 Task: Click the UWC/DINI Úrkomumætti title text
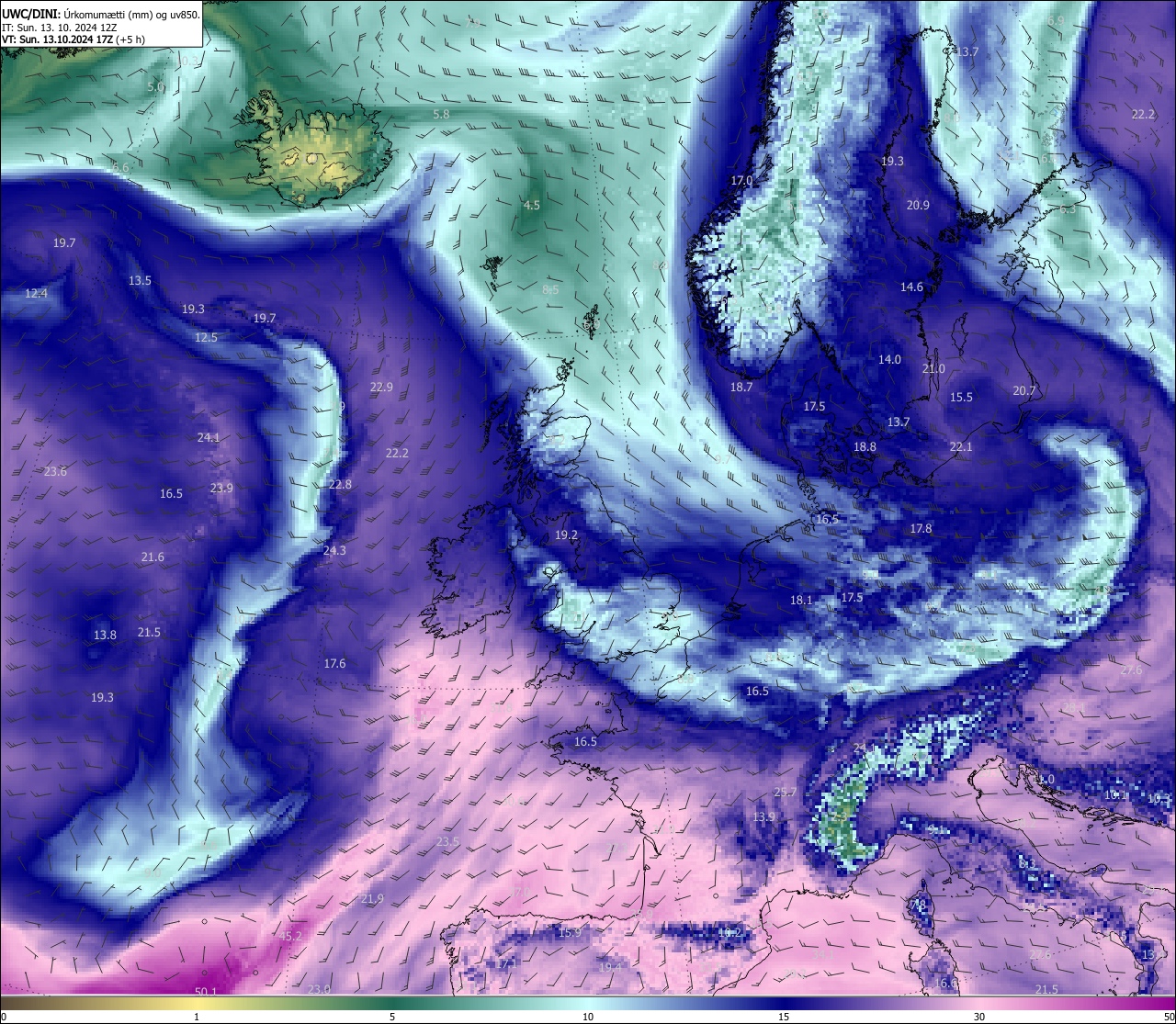[x=100, y=14]
